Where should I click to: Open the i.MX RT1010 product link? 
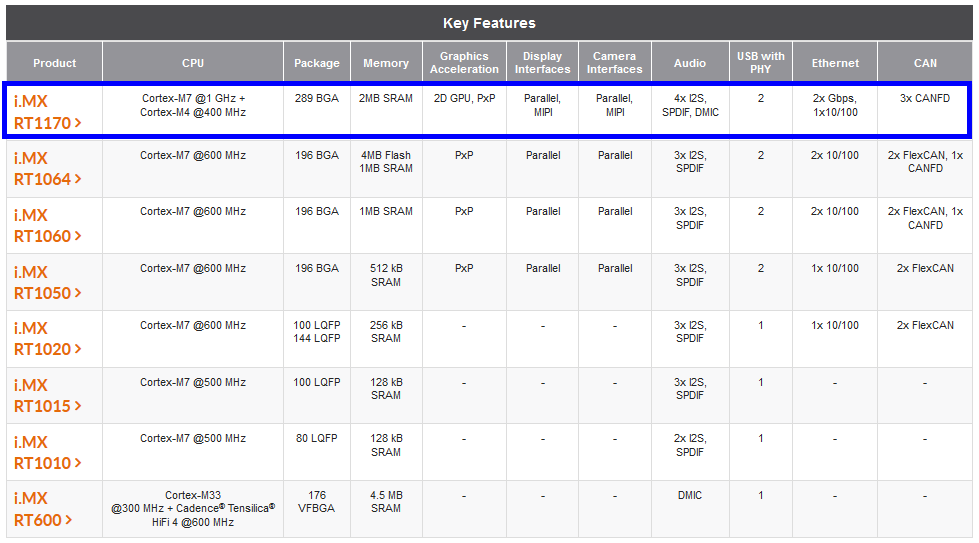coord(47,452)
